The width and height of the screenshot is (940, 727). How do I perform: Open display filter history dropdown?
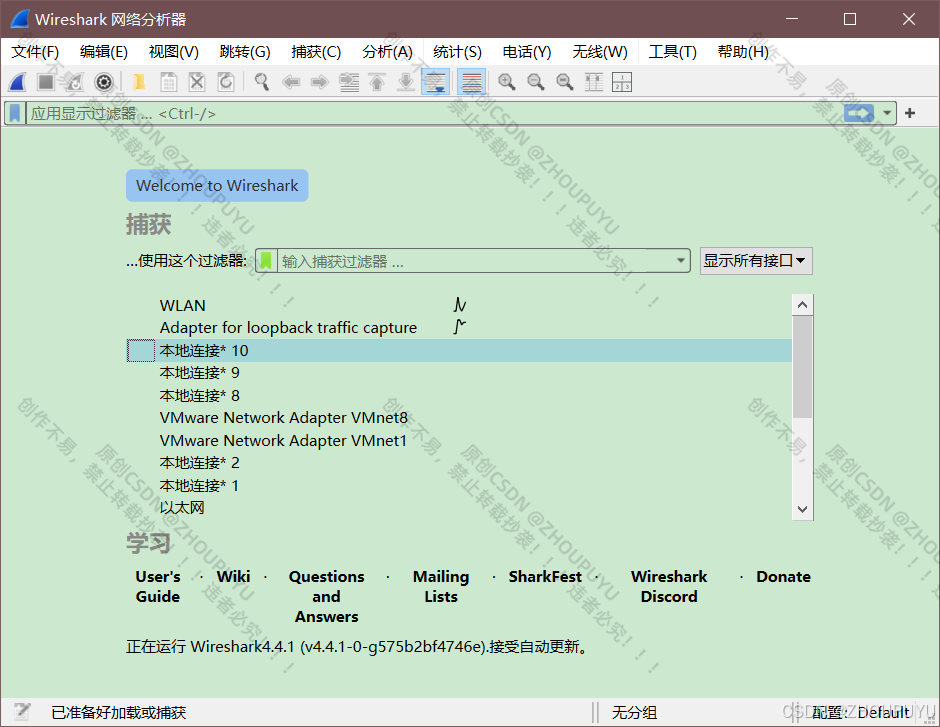pos(887,113)
